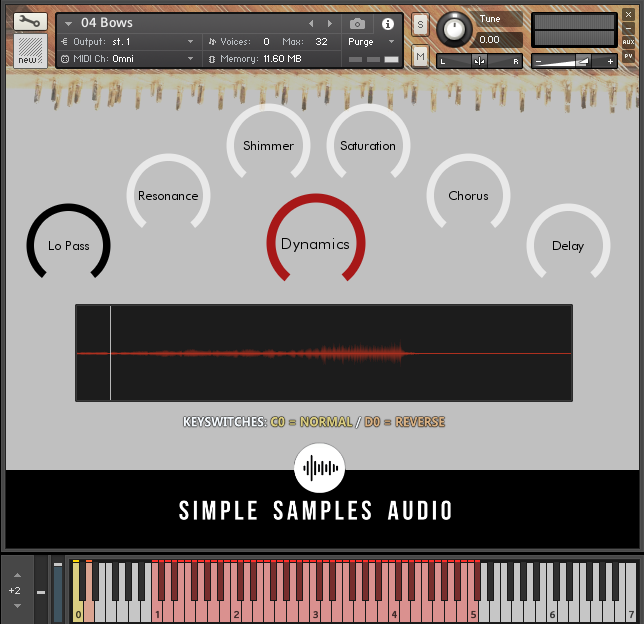Image resolution: width=644 pixels, height=624 pixels.
Task: Shift keyboard octave up with arrow
Action: click(x=17, y=575)
